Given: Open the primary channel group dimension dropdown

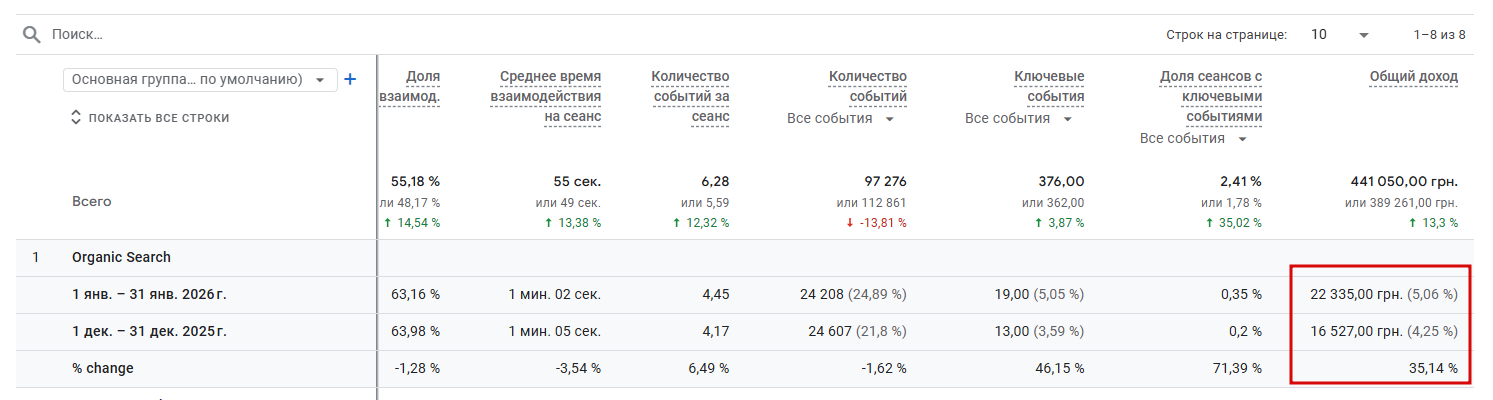Looking at the screenshot, I should point(200,80).
